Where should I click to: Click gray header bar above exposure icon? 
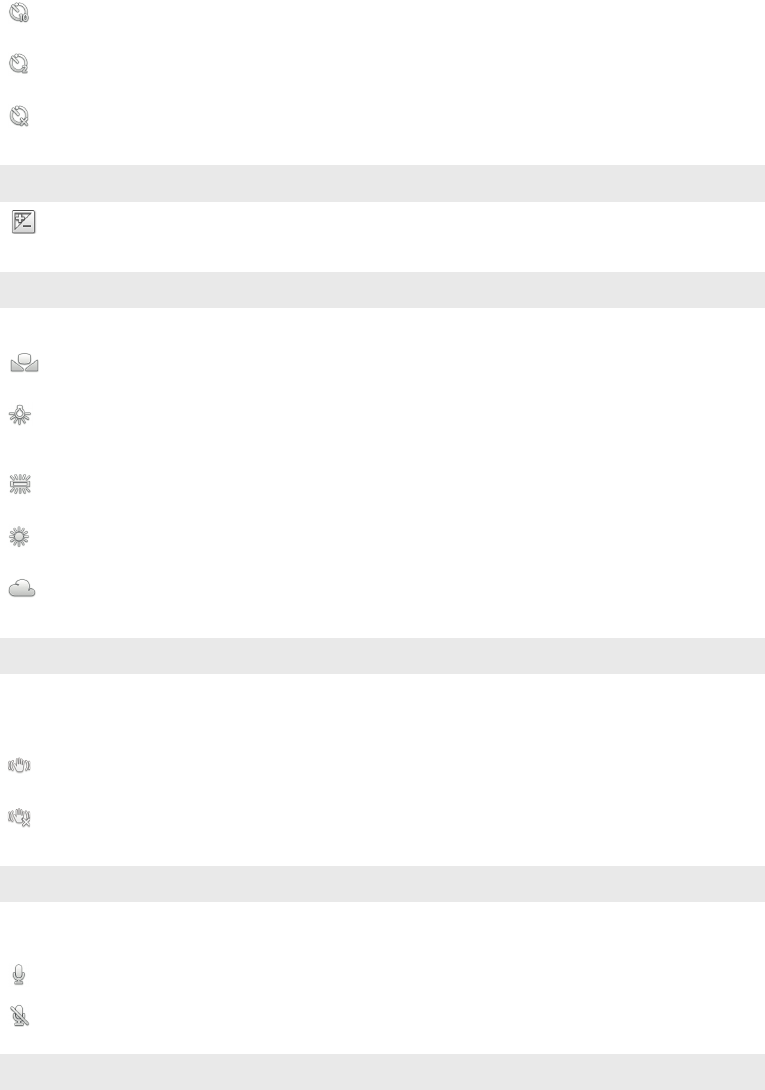click(382, 183)
